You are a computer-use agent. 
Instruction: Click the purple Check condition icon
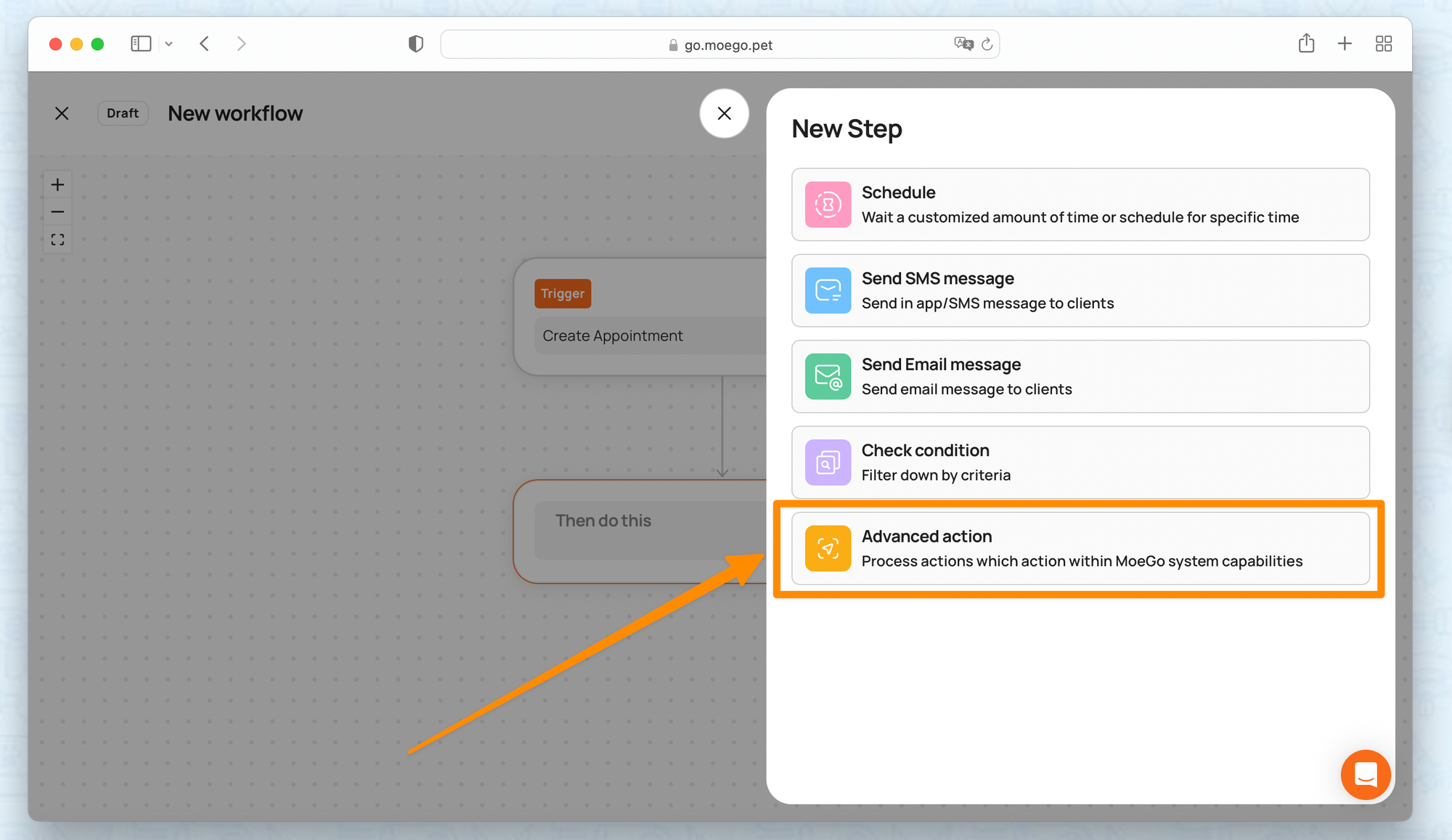click(828, 462)
